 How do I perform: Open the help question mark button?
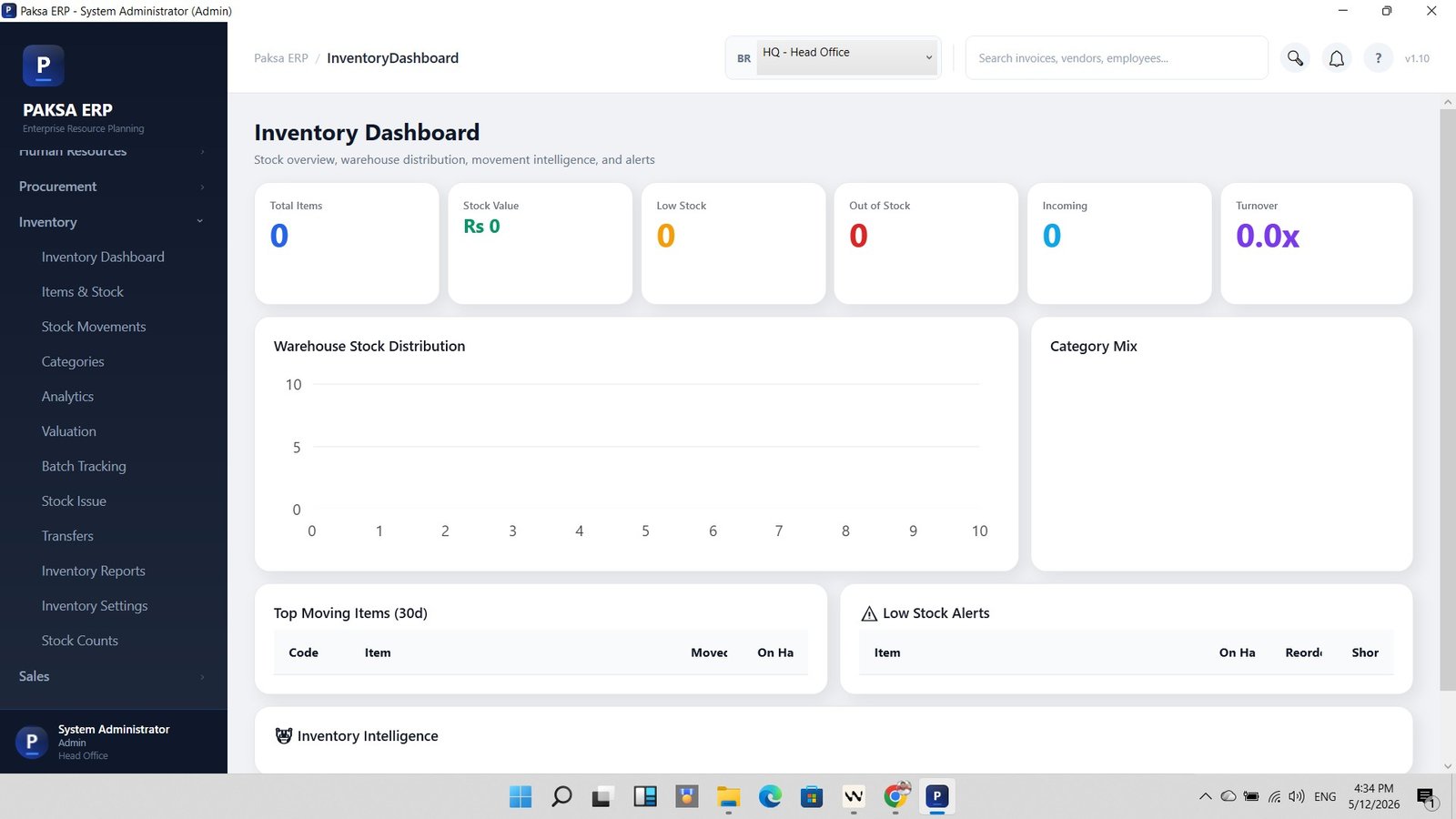(x=1378, y=58)
